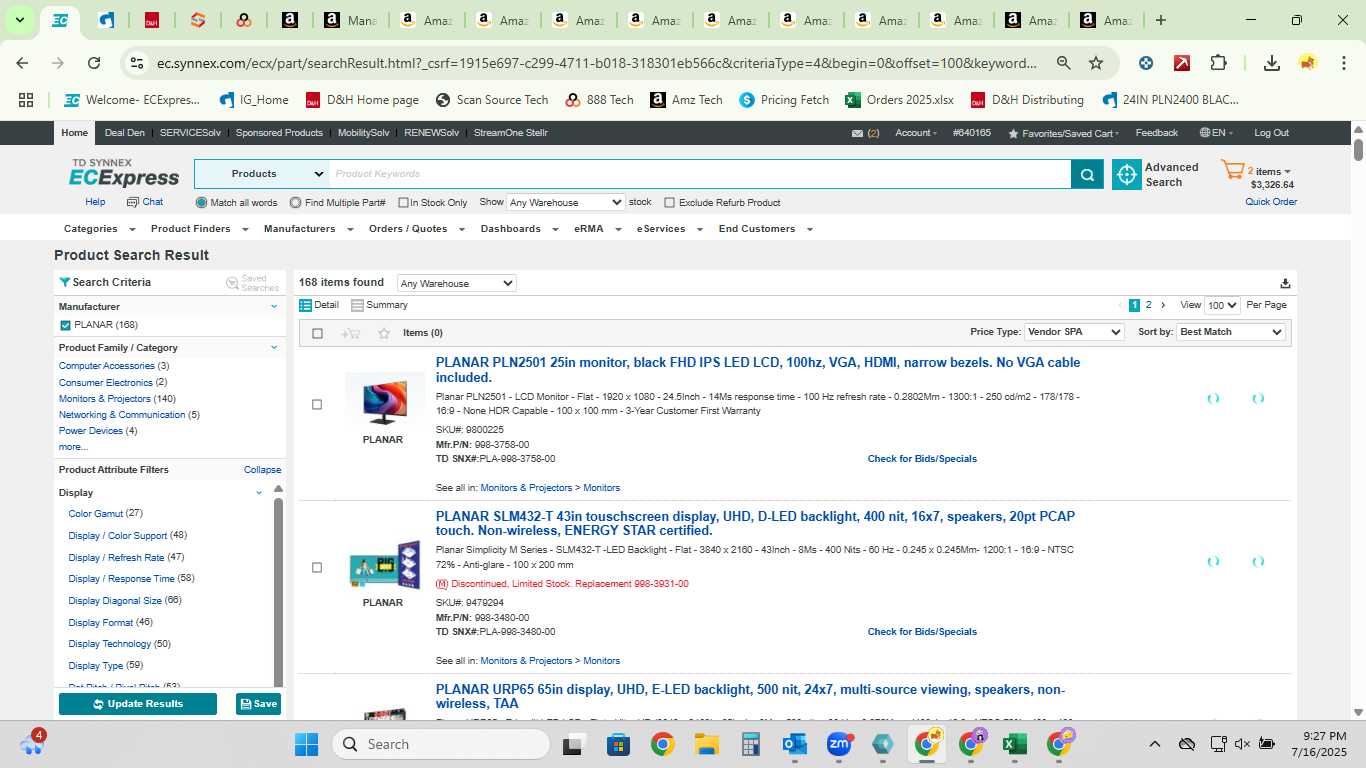Click the PLANAR PLN2501 monitor thumbnail
The width and height of the screenshot is (1366, 768).
click(383, 400)
